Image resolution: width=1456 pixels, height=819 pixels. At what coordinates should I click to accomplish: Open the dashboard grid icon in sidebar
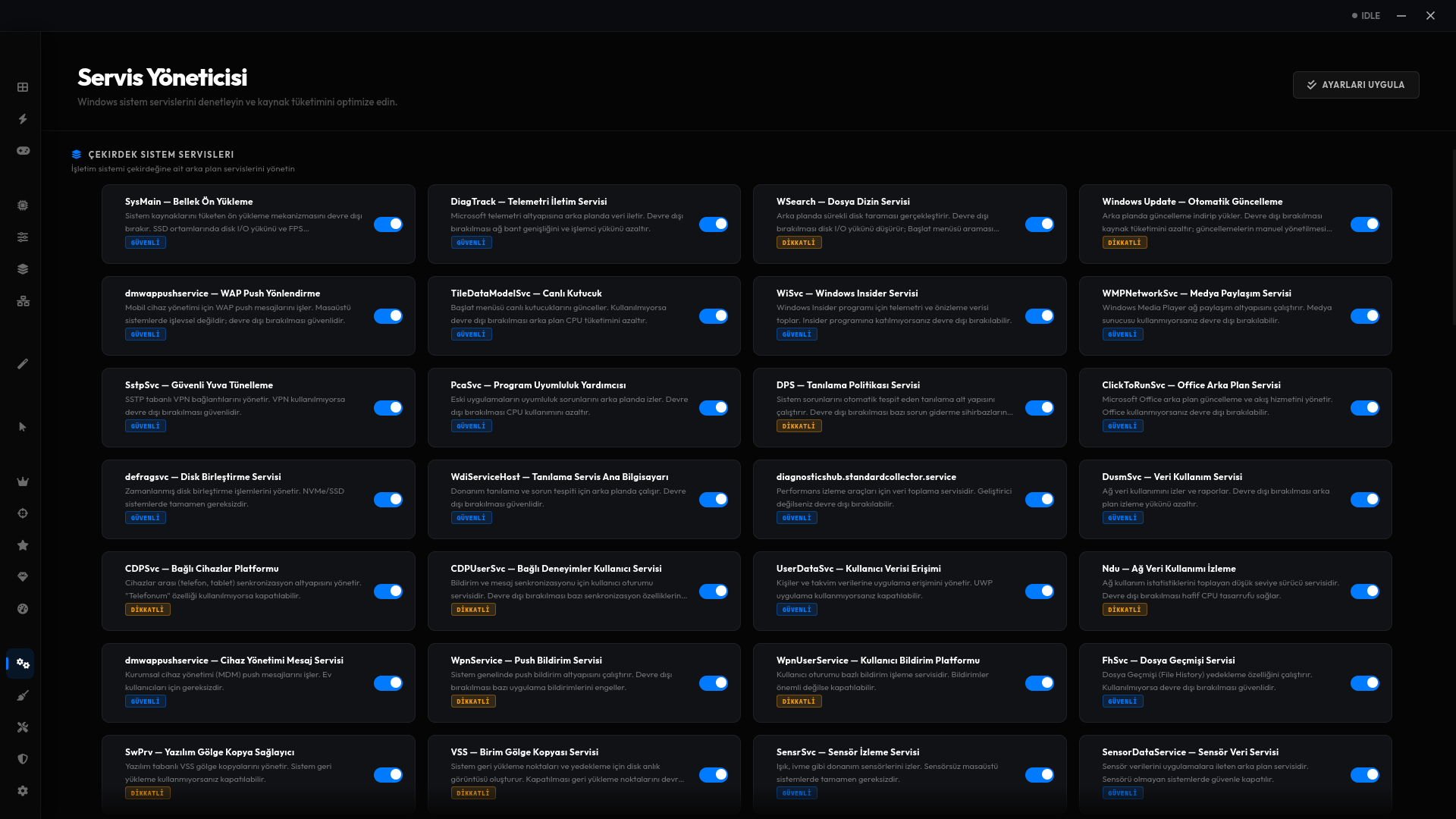click(23, 87)
